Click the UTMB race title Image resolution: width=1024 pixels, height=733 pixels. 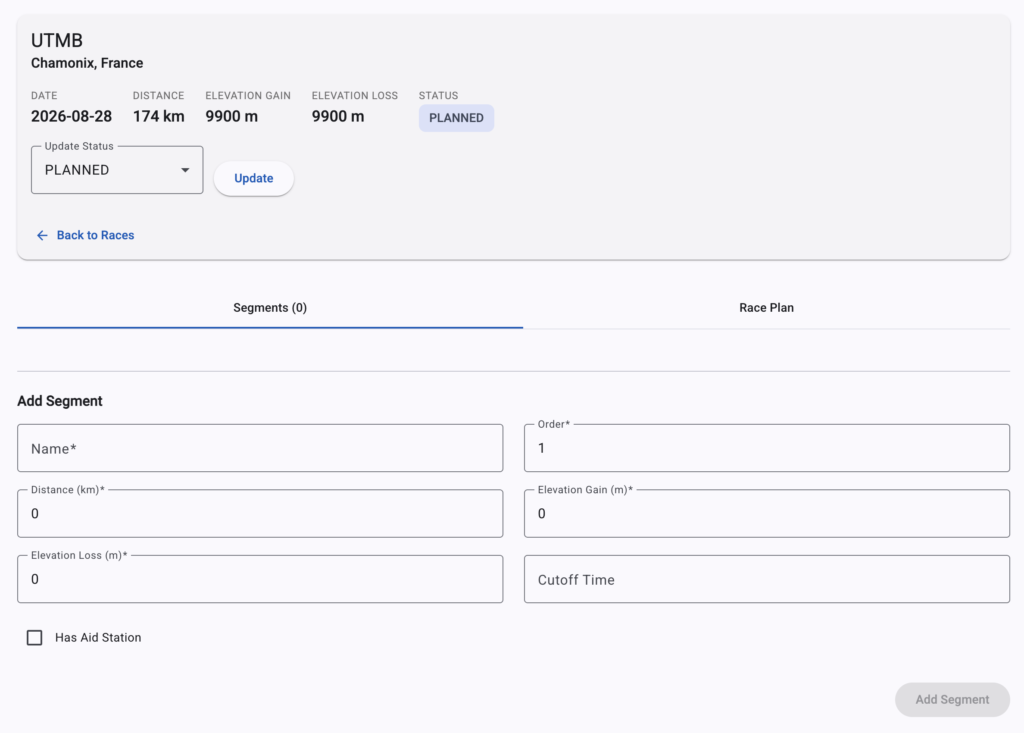[x=57, y=41]
